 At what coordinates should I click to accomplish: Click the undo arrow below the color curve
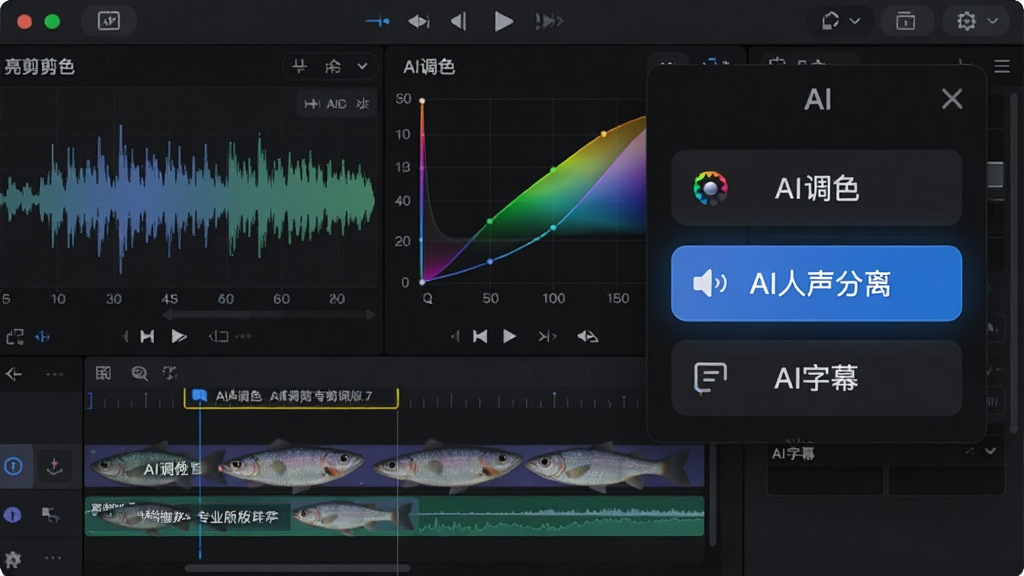587,336
